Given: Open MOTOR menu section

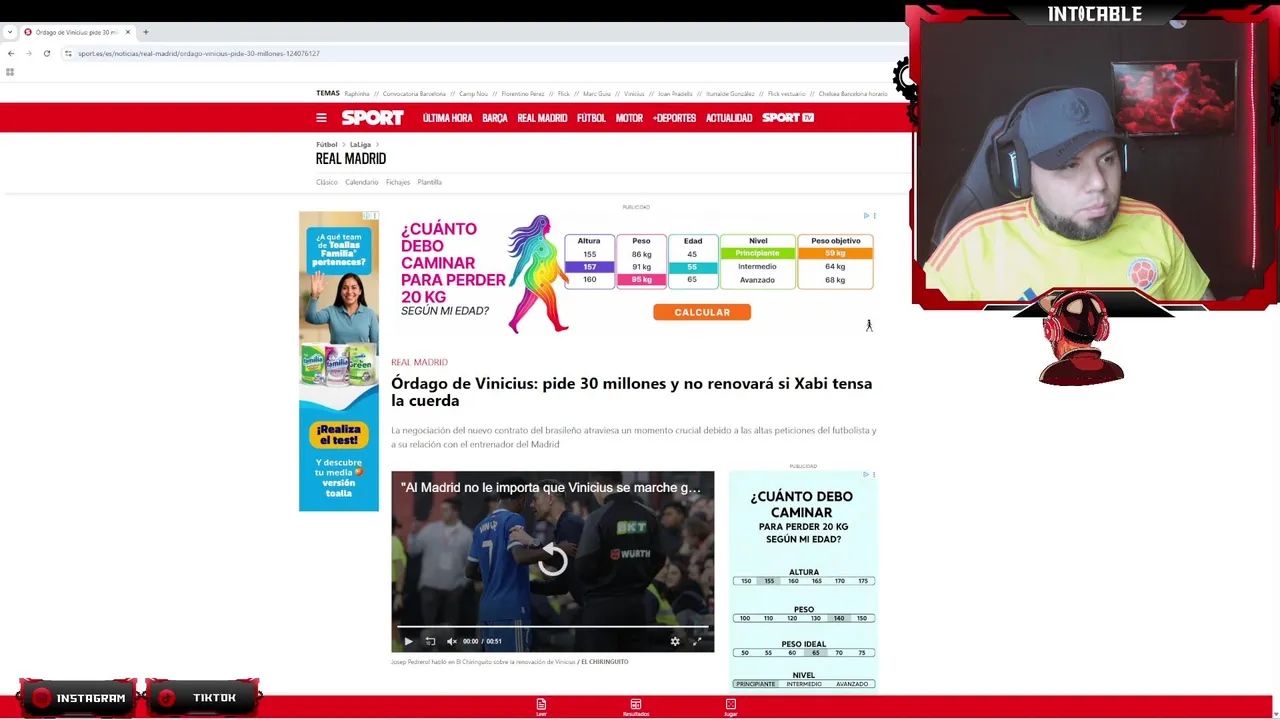Looking at the screenshot, I should coord(629,118).
